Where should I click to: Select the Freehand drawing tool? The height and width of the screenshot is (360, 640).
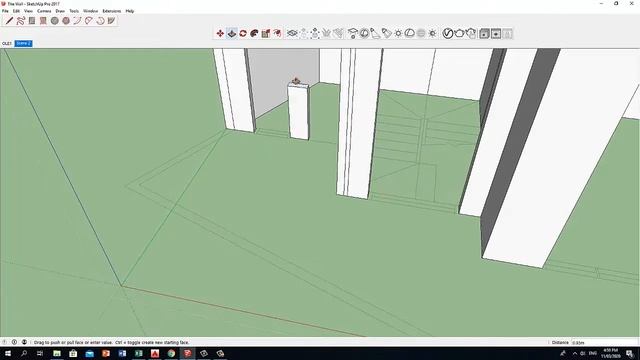click(x=20, y=21)
